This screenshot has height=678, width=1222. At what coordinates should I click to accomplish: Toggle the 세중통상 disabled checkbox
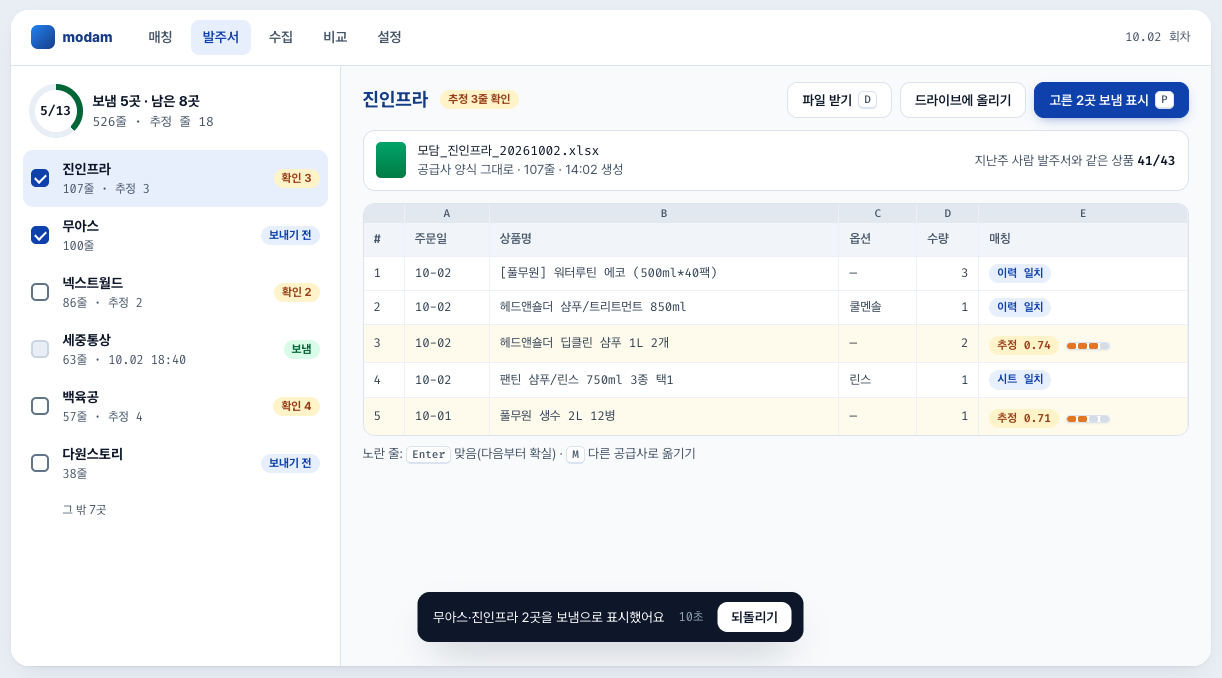(40, 349)
